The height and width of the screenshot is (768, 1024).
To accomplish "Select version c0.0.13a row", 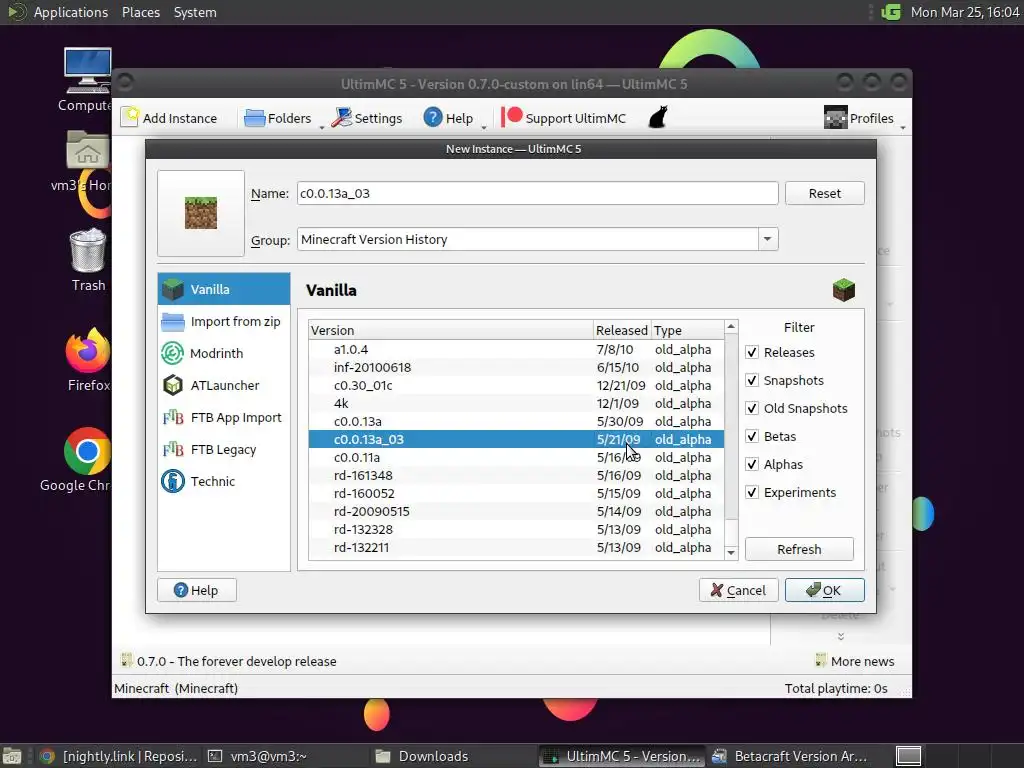I will pyautogui.click(x=516, y=421).
